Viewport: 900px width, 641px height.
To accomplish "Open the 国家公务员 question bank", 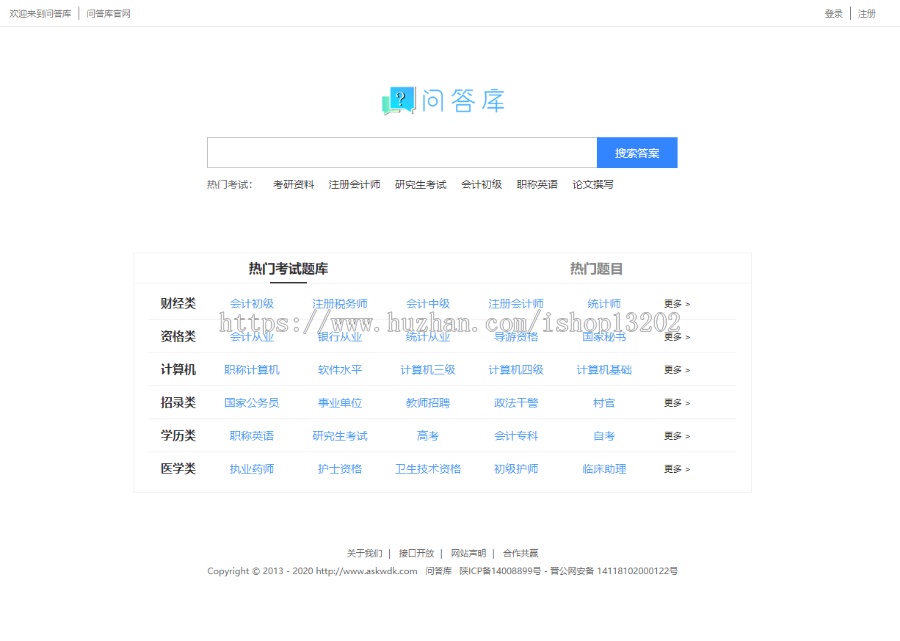I will (255, 403).
